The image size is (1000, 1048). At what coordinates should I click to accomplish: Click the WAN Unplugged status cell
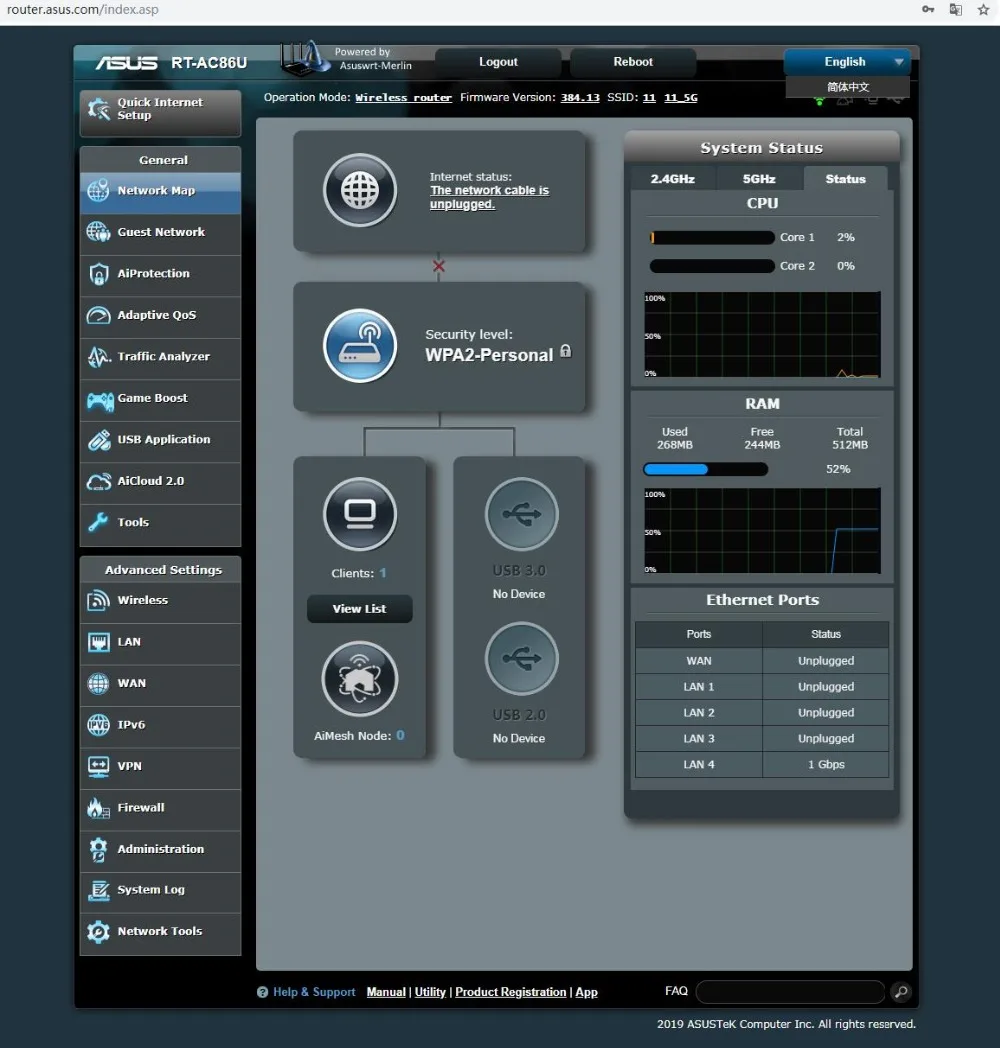click(826, 660)
